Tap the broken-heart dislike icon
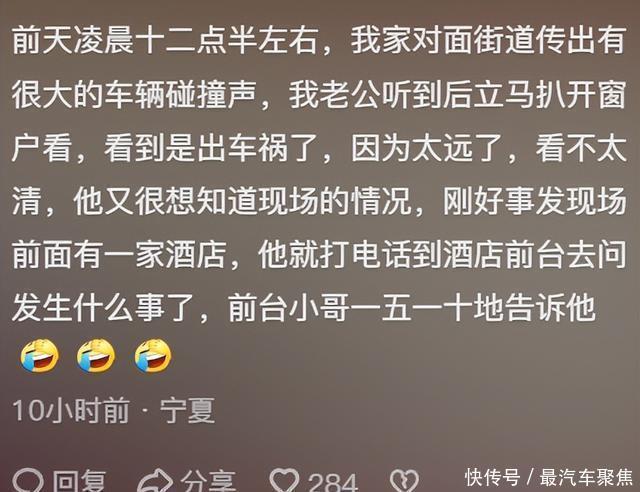This screenshot has width=640, height=492. coord(404,481)
